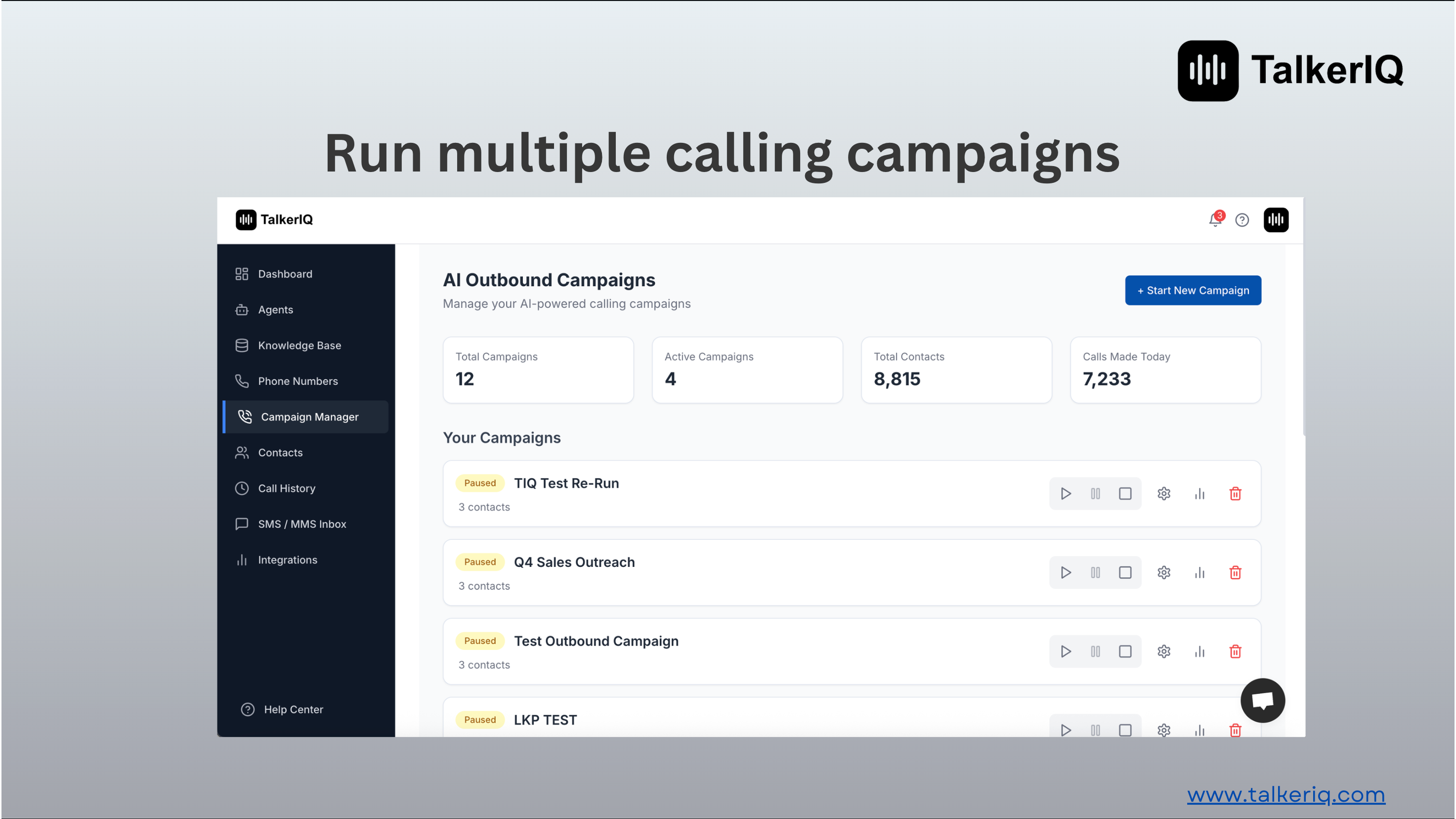Open Call History from the sidebar
This screenshot has width=1456, height=819.
pos(287,488)
